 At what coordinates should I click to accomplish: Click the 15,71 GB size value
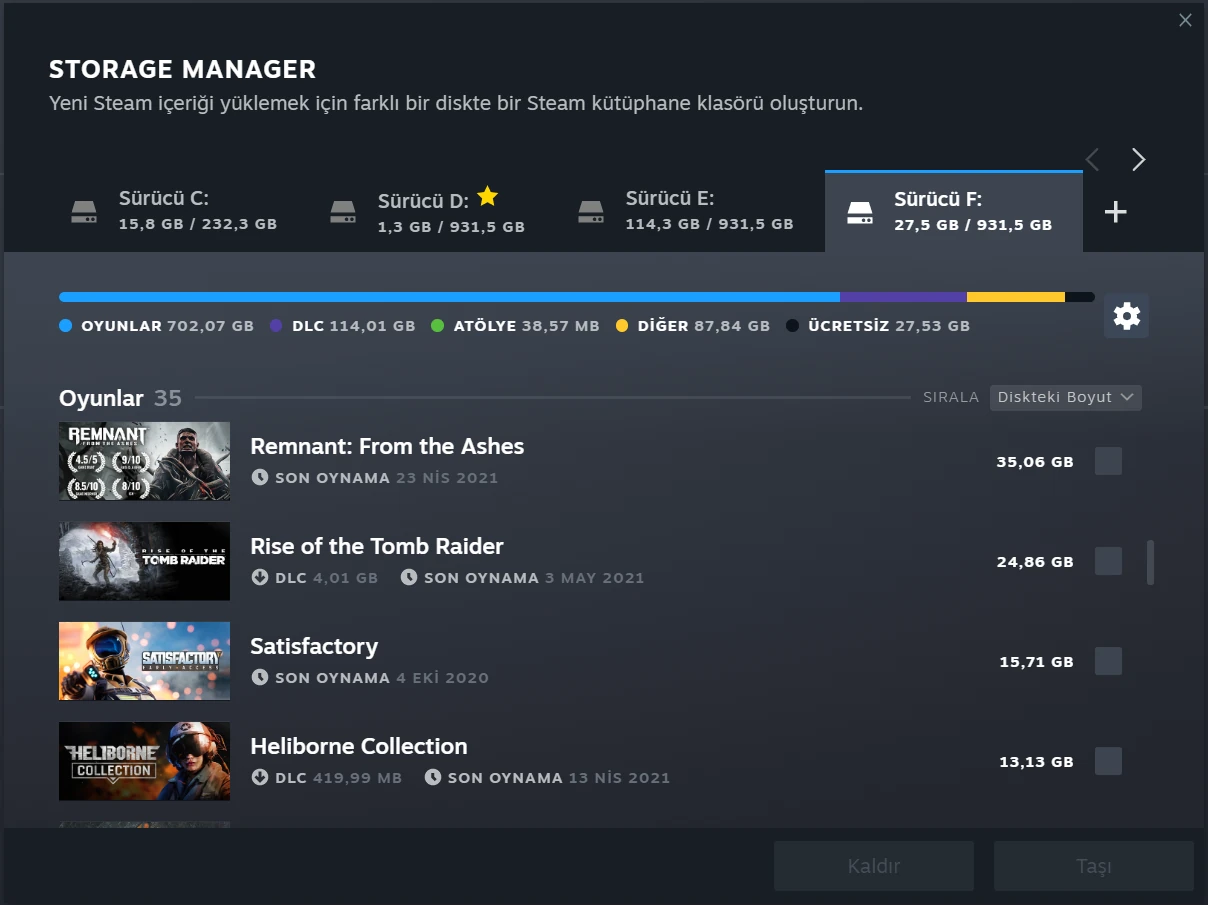point(1036,662)
